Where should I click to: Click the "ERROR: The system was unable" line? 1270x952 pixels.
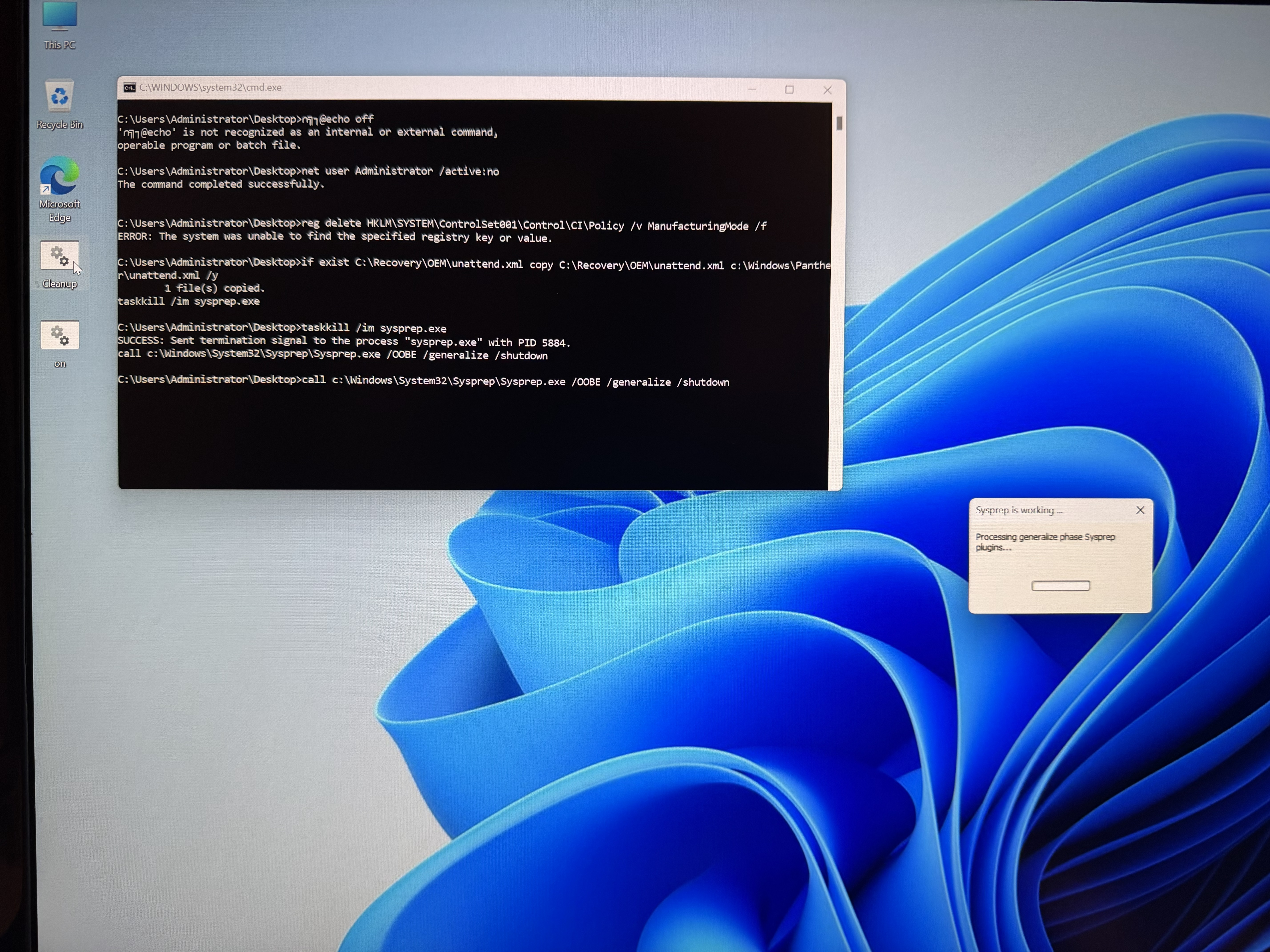click(334, 237)
